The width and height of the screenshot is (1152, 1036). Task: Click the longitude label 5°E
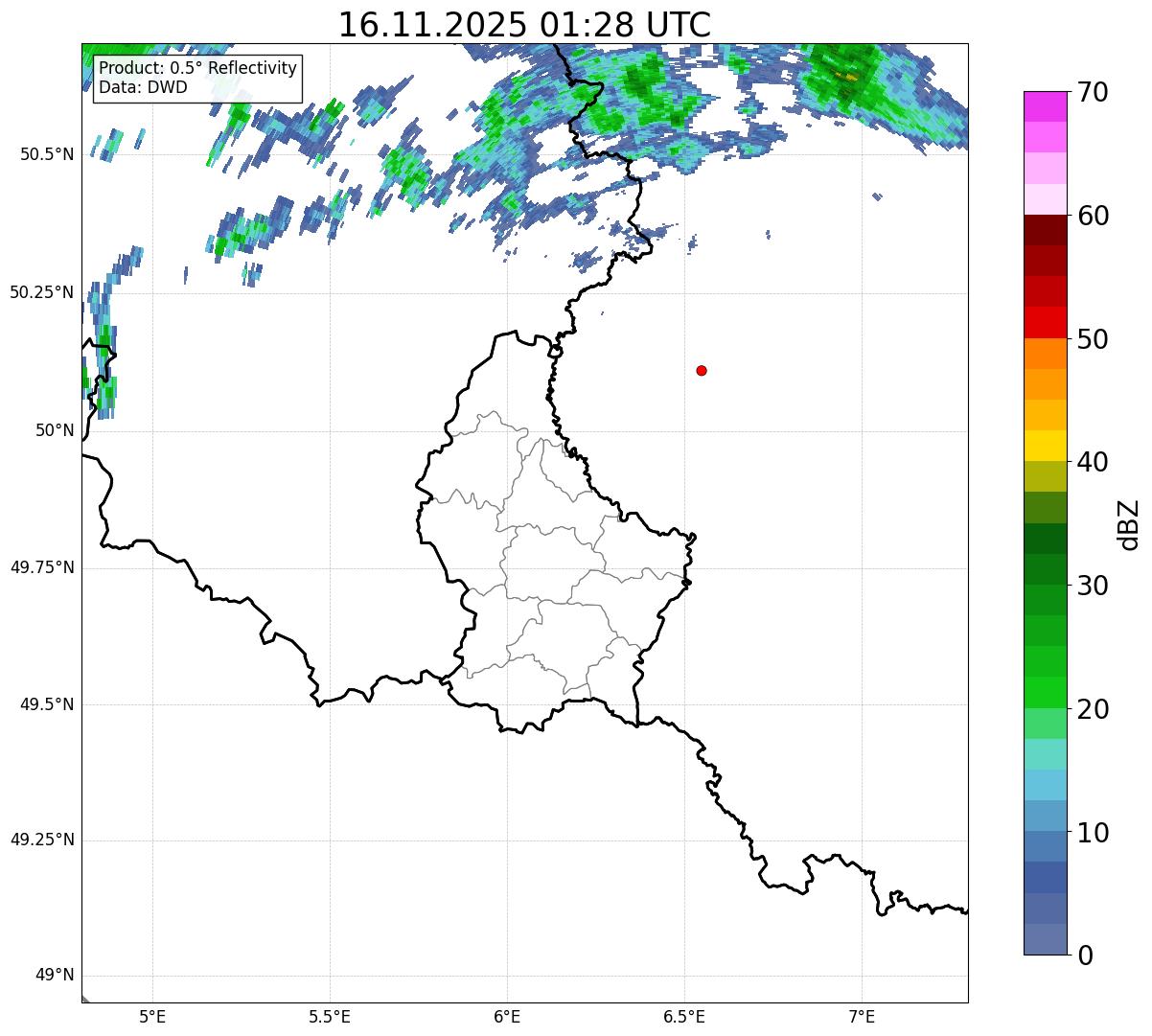tap(152, 1016)
